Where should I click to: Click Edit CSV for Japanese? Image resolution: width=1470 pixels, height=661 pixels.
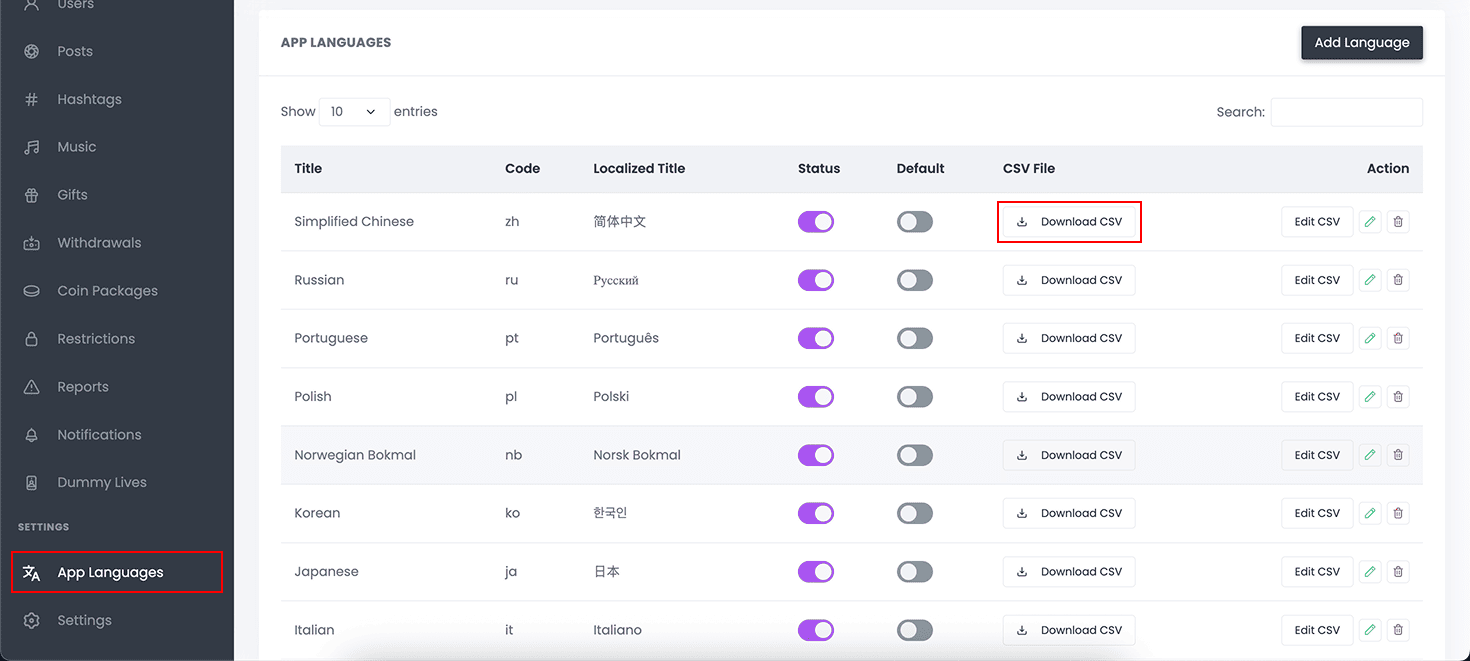pos(1316,572)
